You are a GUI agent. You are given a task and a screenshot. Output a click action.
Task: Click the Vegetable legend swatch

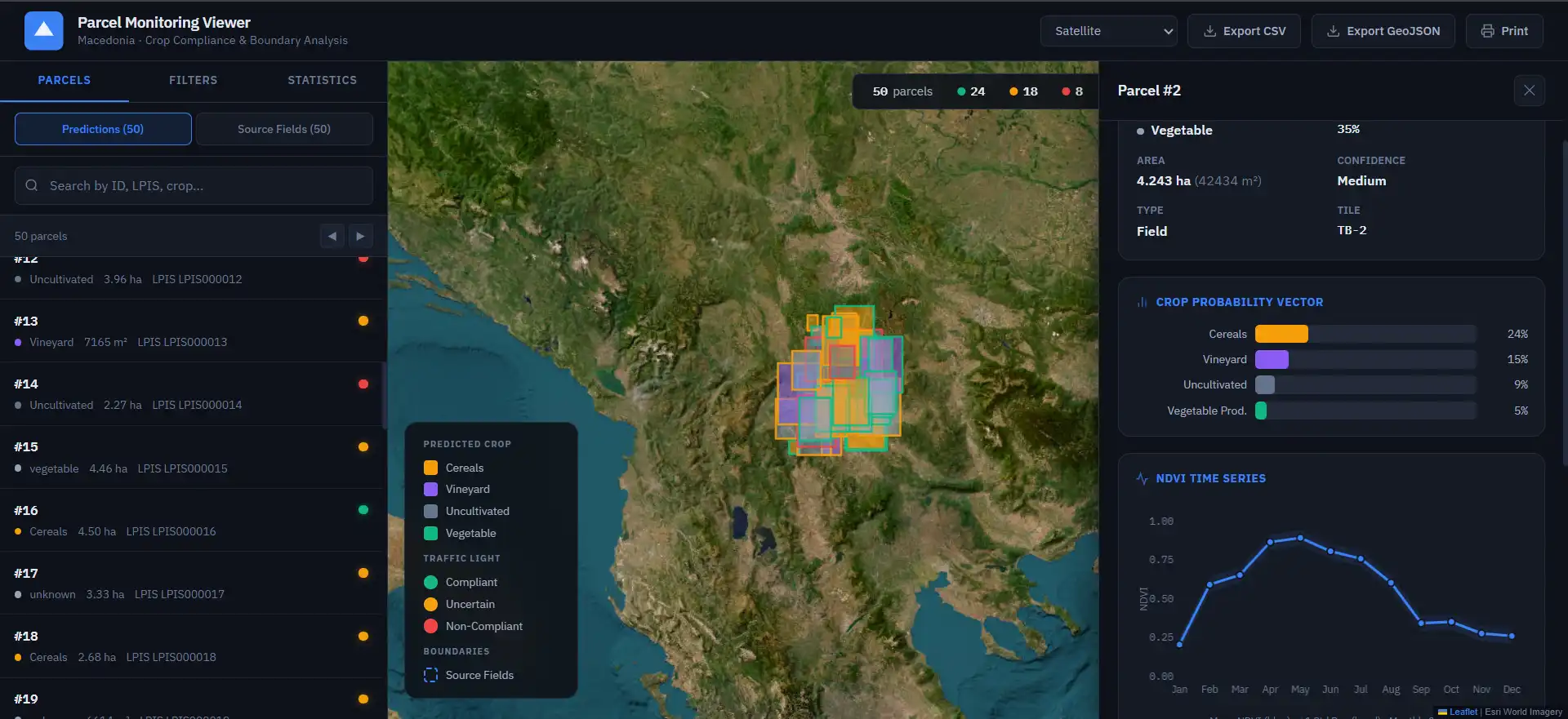click(430, 533)
